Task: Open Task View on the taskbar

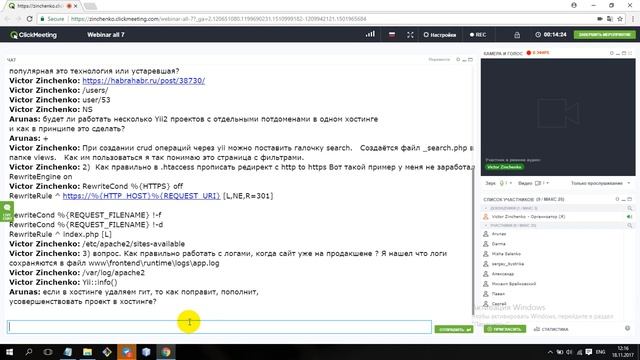Action: pyautogui.click(x=48, y=352)
